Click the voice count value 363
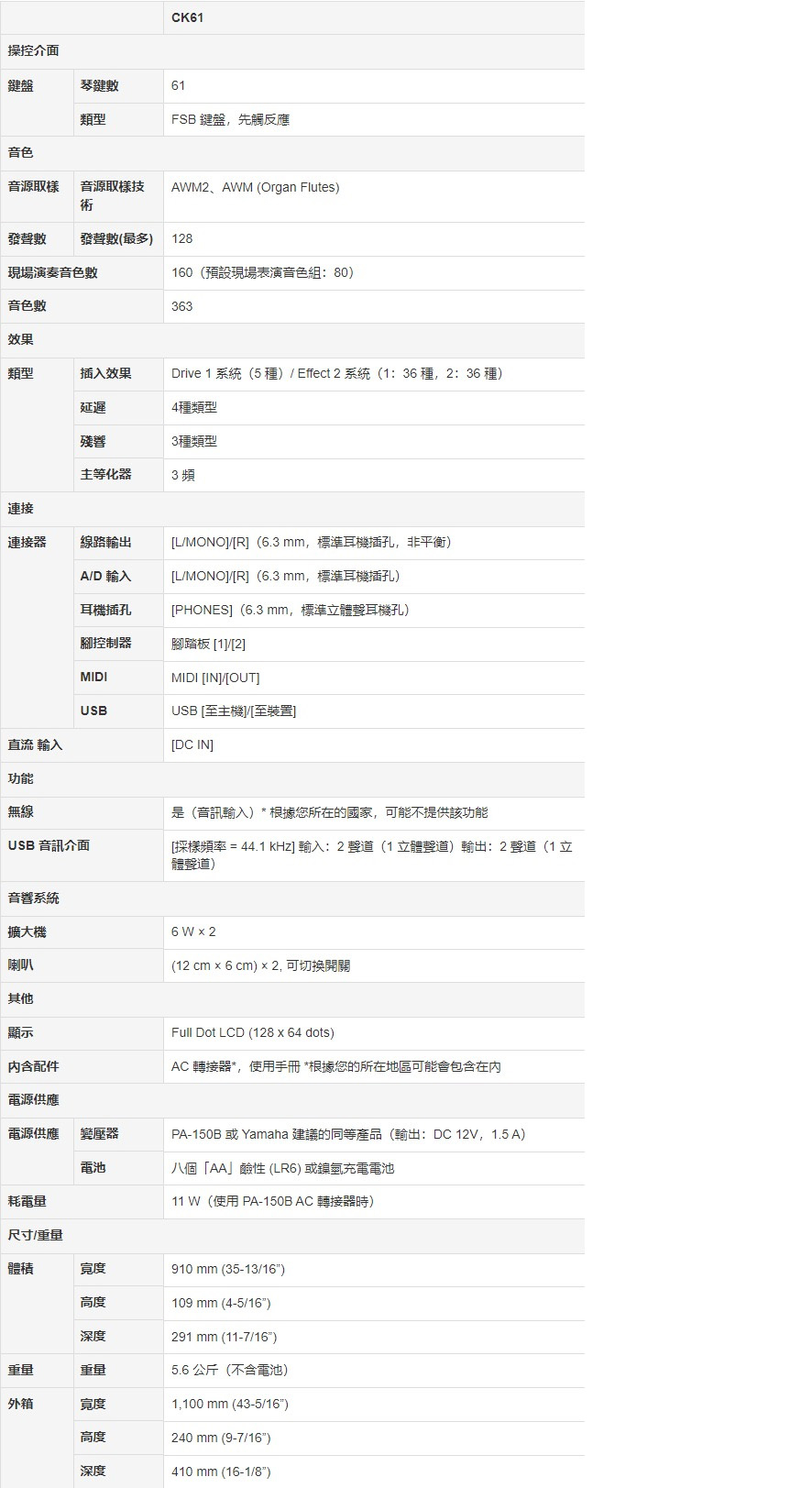The width and height of the screenshot is (812, 1488). click(x=182, y=306)
